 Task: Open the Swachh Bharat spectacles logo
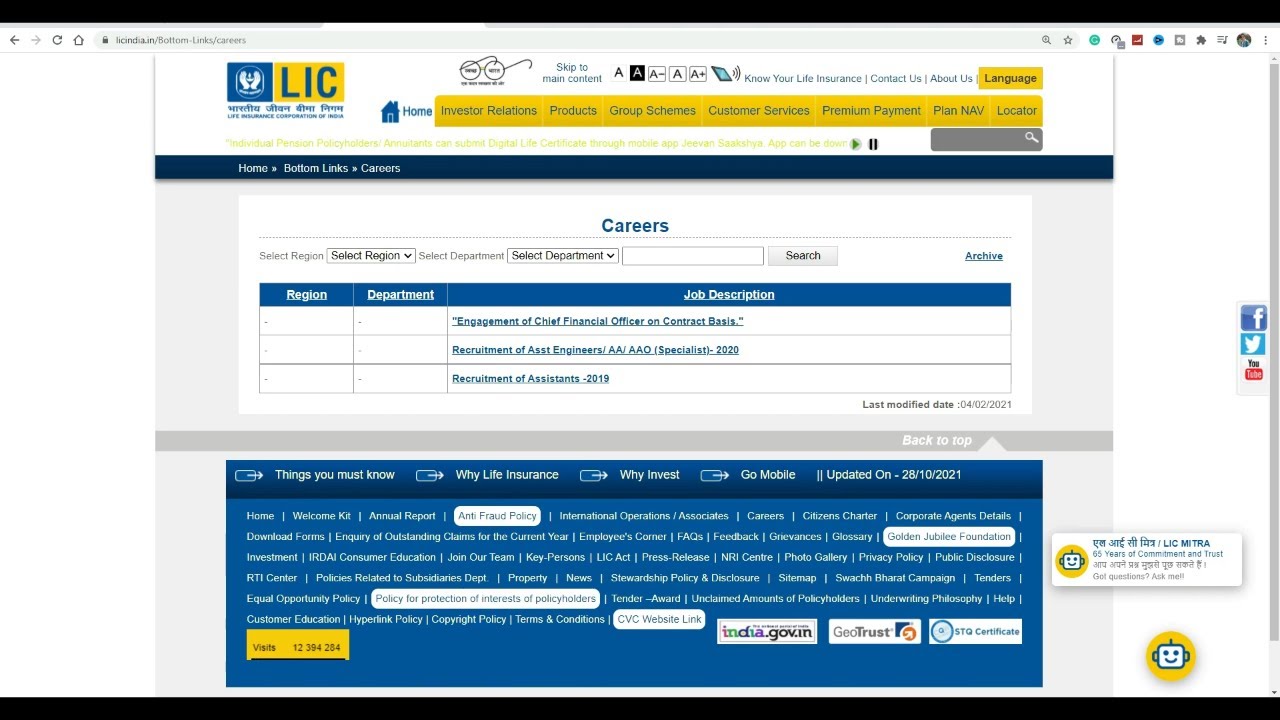click(x=495, y=72)
